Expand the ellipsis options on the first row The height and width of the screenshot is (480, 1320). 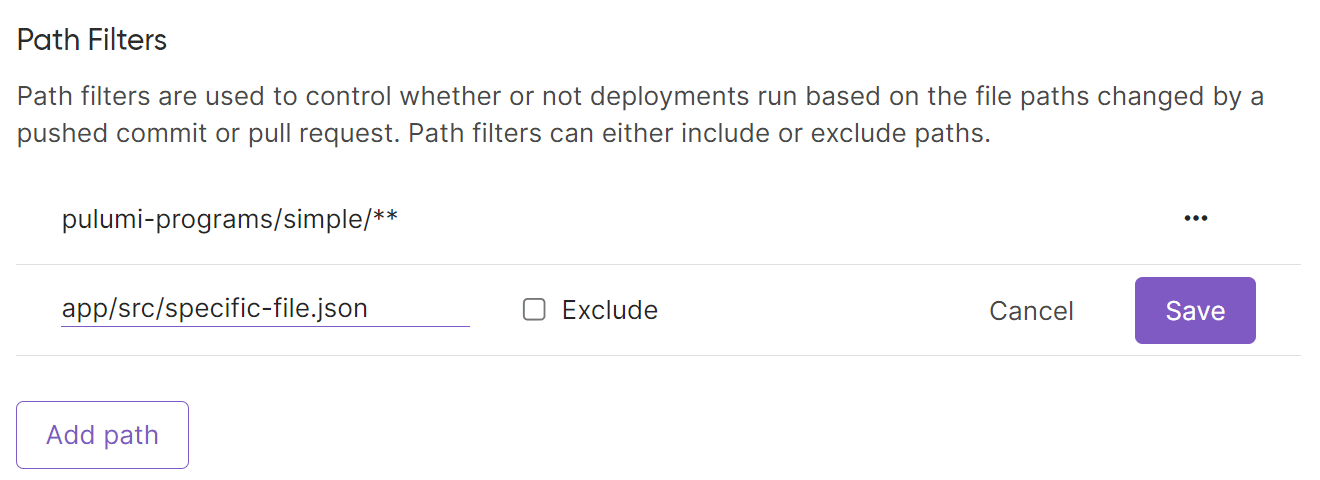coord(1195,219)
